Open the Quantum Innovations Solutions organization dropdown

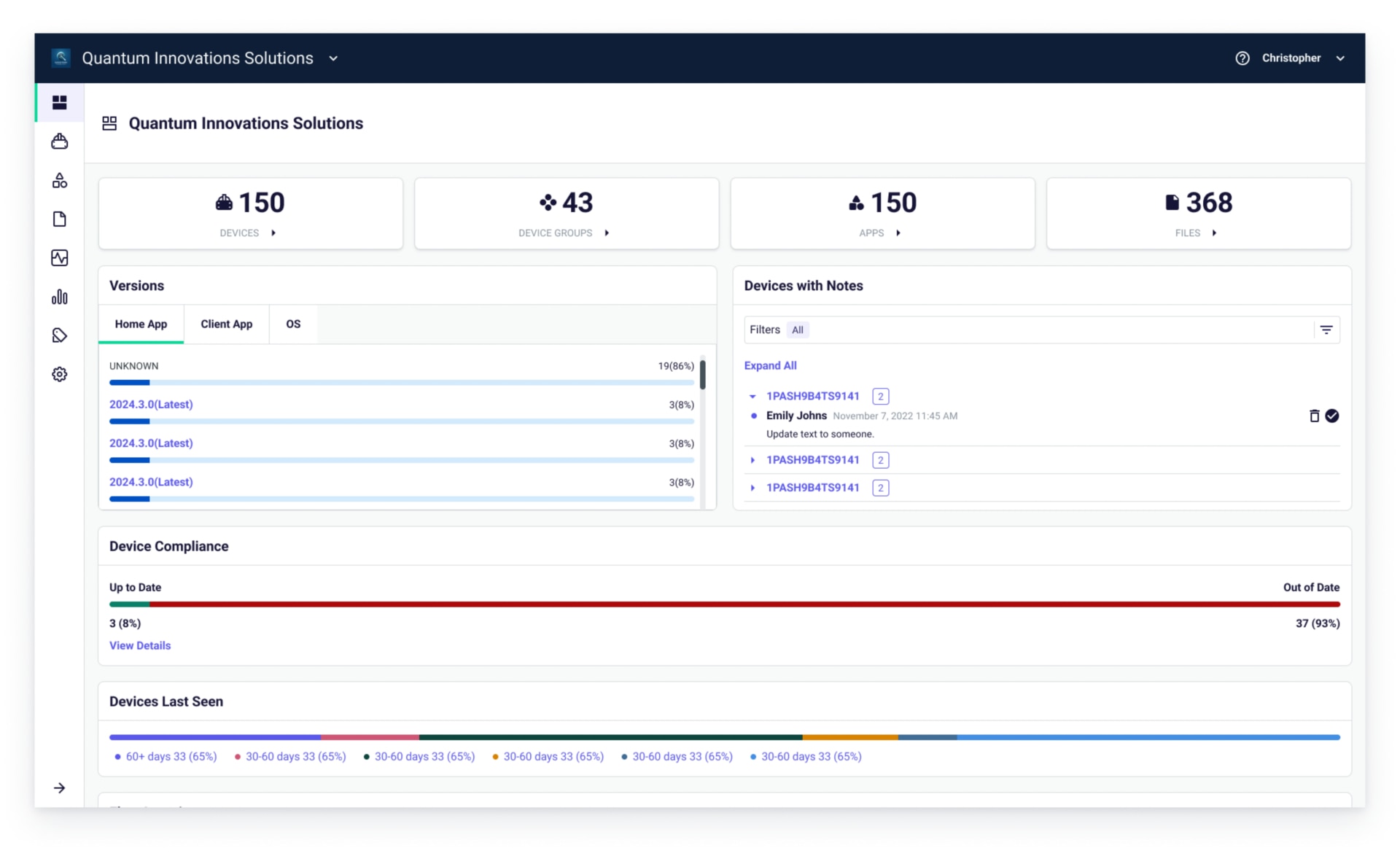(333, 58)
